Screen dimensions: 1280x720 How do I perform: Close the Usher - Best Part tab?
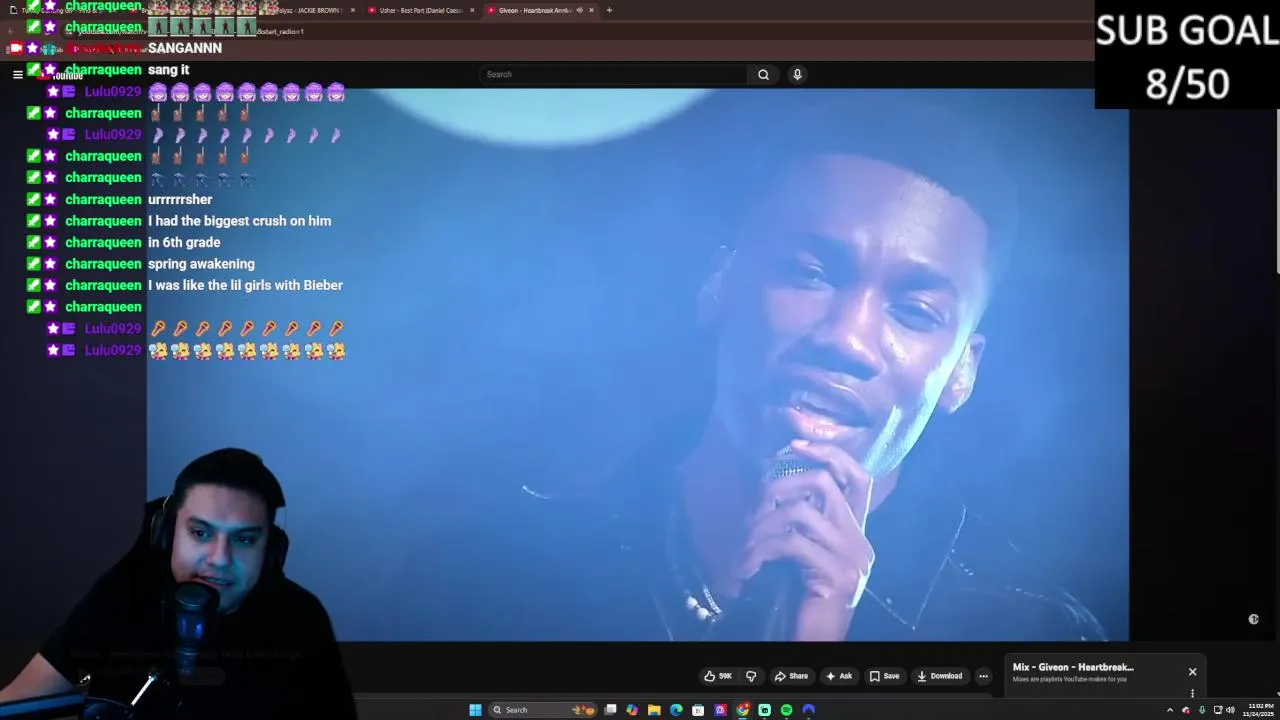[x=471, y=10]
